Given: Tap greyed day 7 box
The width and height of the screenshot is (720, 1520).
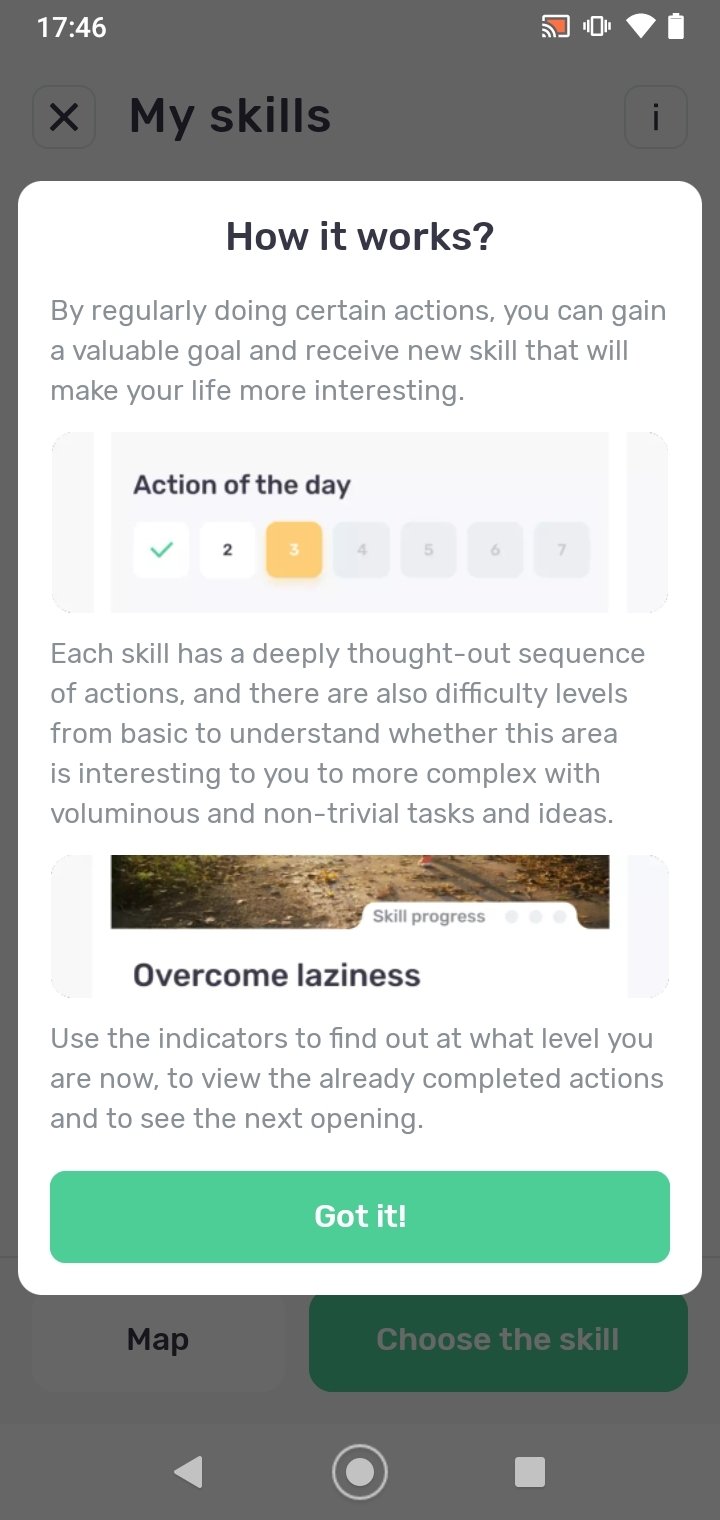Looking at the screenshot, I should [x=562, y=549].
